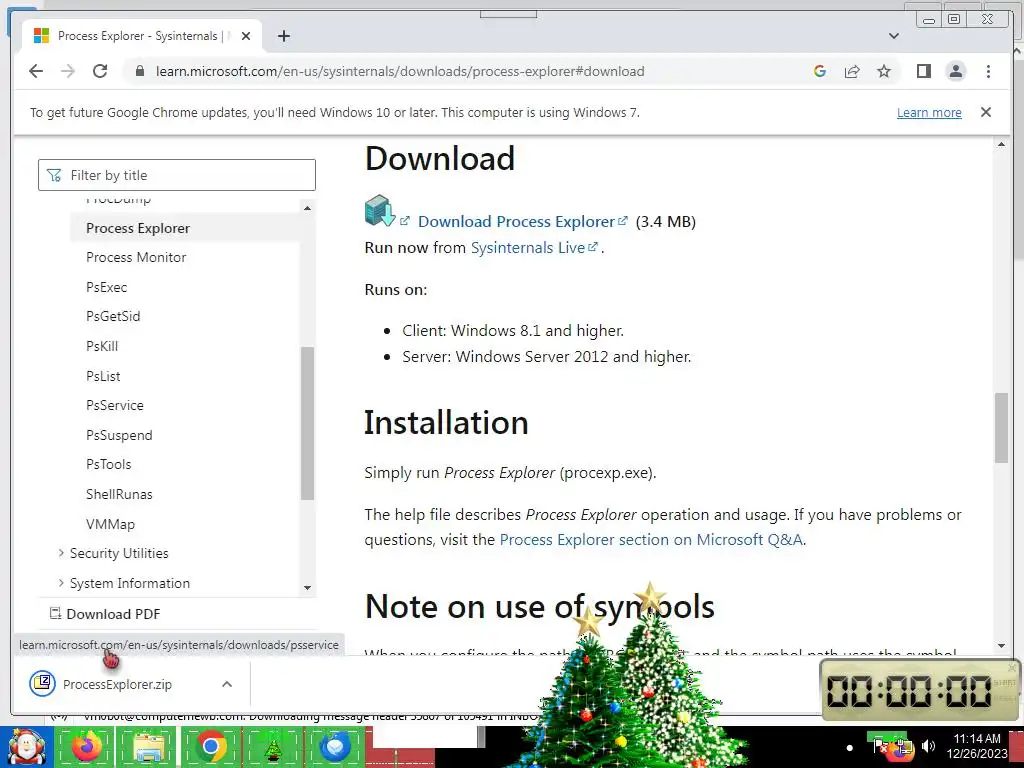Click the grayed forward navigation arrow
This screenshot has width=1024, height=768.
68,71
